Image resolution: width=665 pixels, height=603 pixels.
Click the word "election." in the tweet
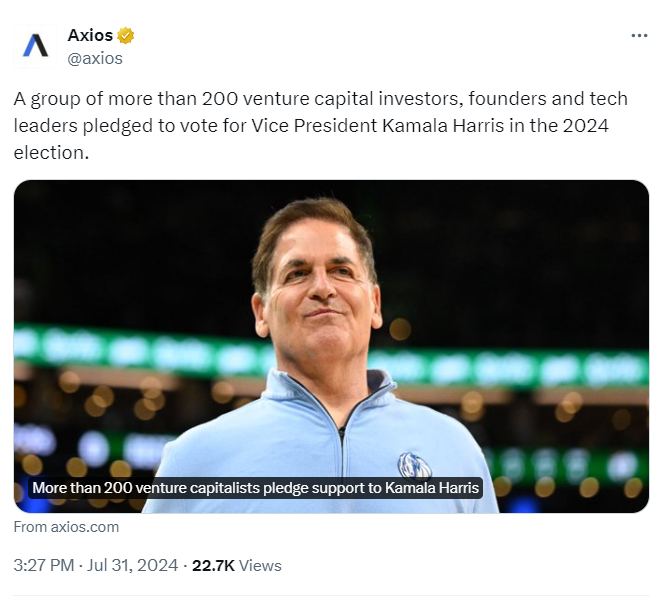[51, 153]
